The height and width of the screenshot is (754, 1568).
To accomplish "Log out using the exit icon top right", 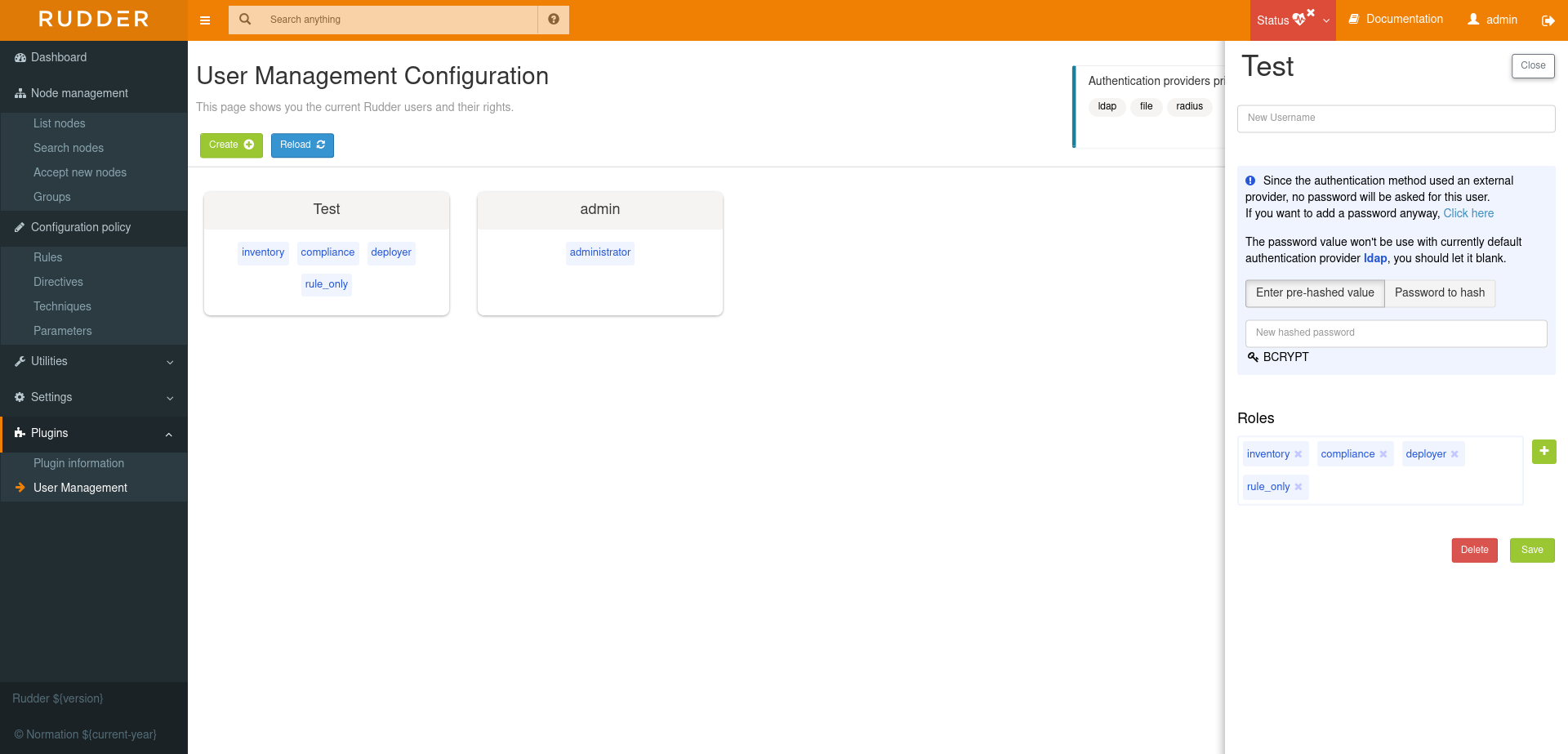I will [1548, 20].
